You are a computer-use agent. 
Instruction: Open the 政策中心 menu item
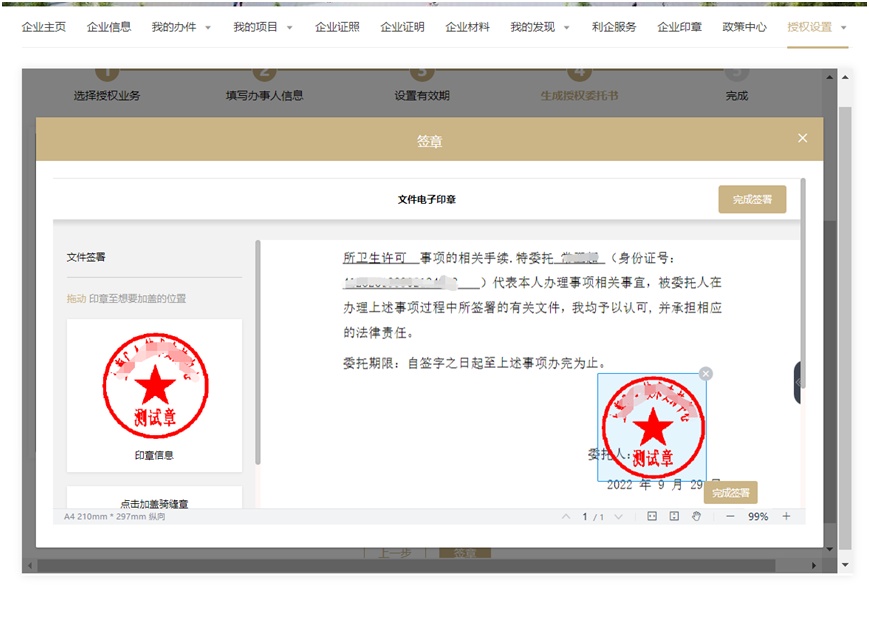pos(744,27)
